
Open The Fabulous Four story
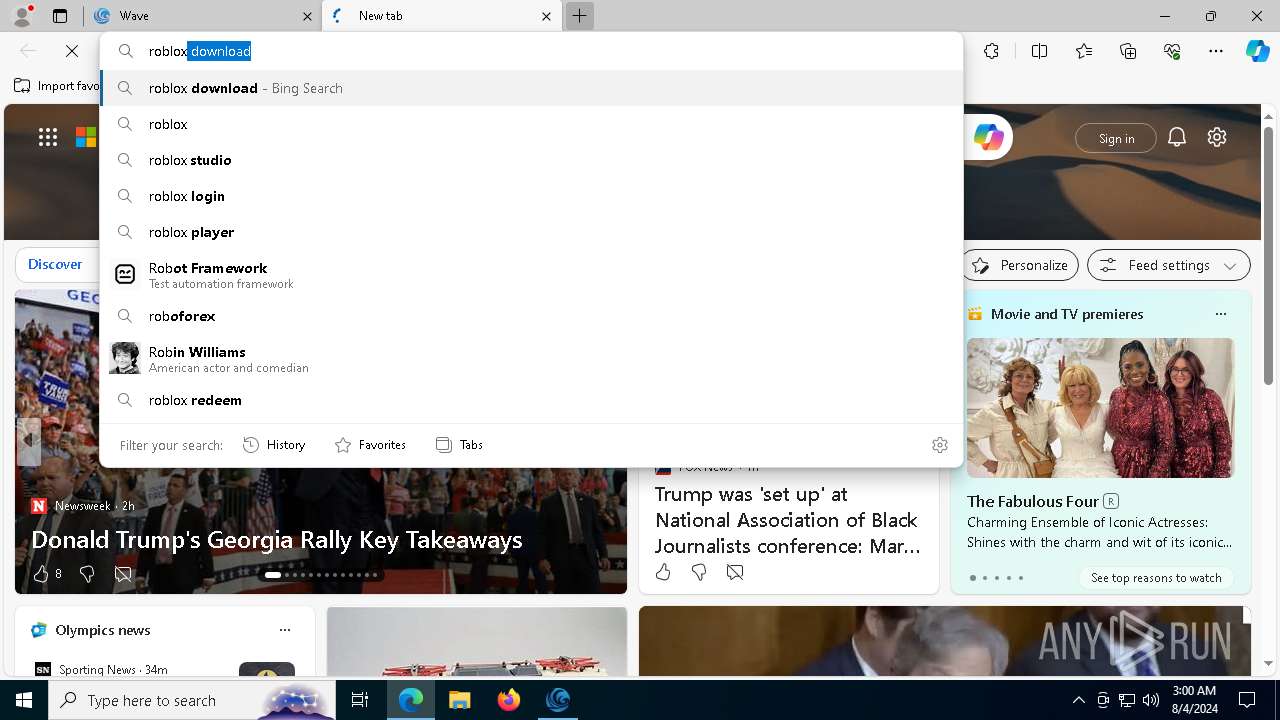point(1033,501)
